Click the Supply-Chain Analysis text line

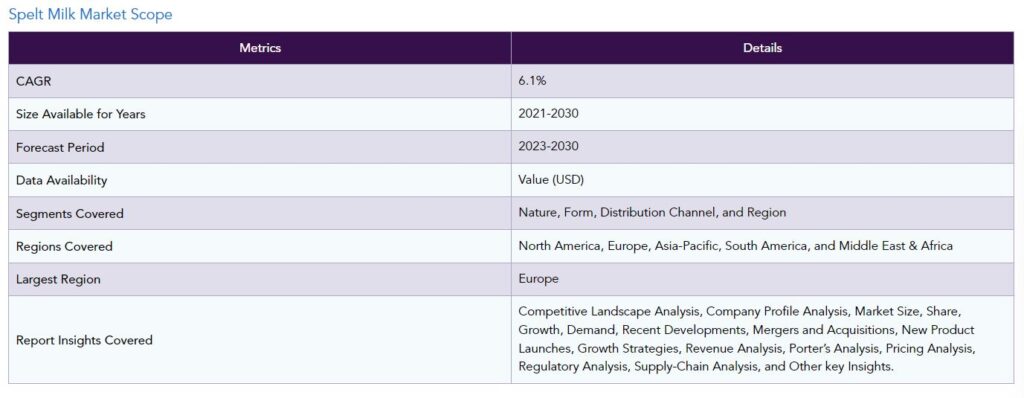(705, 367)
